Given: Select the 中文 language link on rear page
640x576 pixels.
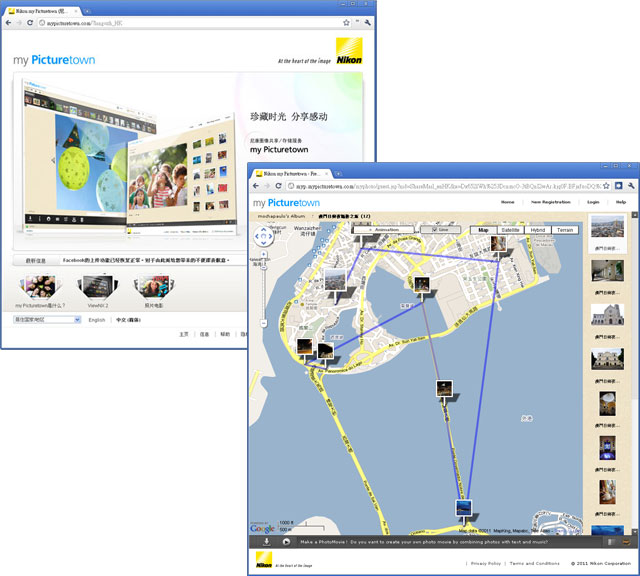Looking at the screenshot, I should point(128,320).
